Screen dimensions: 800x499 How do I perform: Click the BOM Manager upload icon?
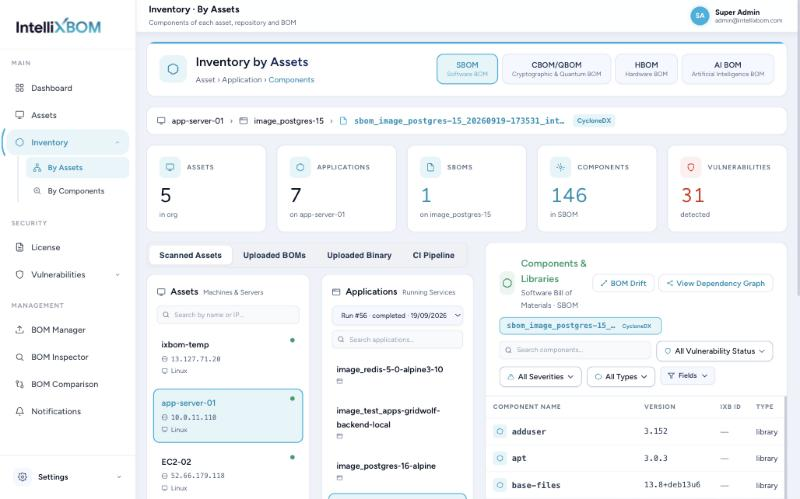[19, 330]
